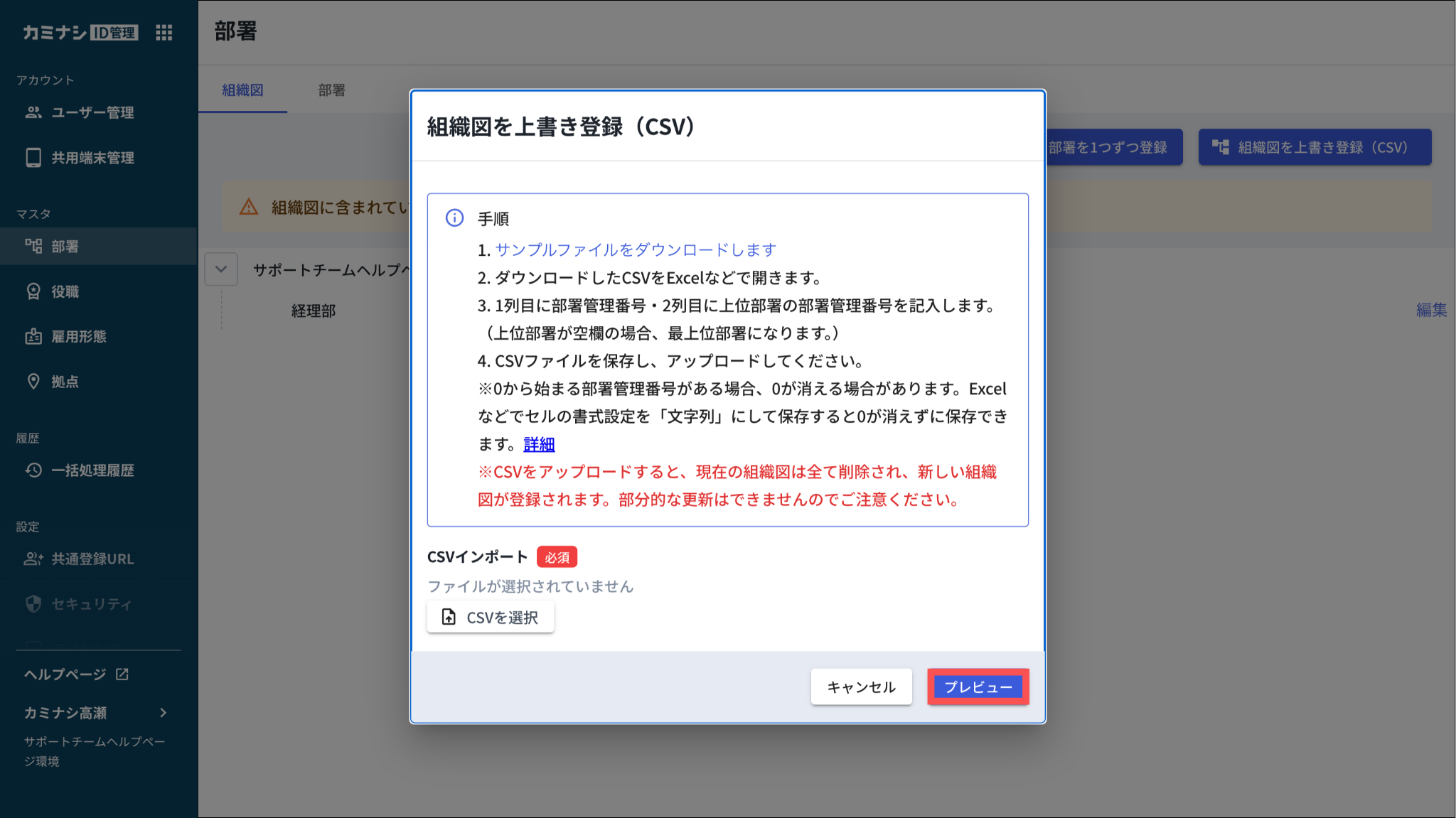This screenshot has width=1456, height=818.
Task: Open the app launcher grid icon
Action: 164,33
